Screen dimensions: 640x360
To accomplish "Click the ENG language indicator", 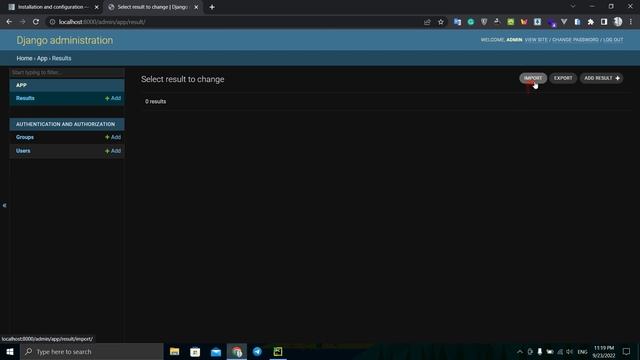I will click(x=582, y=351).
